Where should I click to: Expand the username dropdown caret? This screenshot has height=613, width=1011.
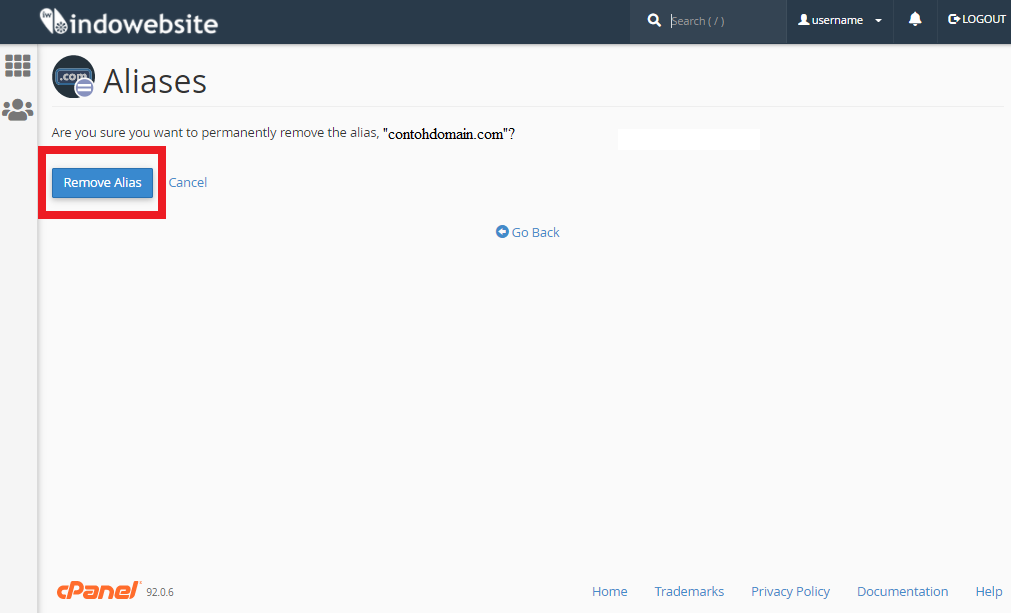pyautogui.click(x=878, y=21)
